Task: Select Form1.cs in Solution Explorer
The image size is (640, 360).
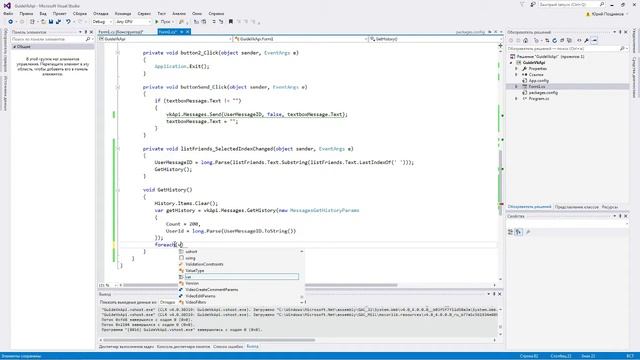Action: pyautogui.click(x=537, y=87)
